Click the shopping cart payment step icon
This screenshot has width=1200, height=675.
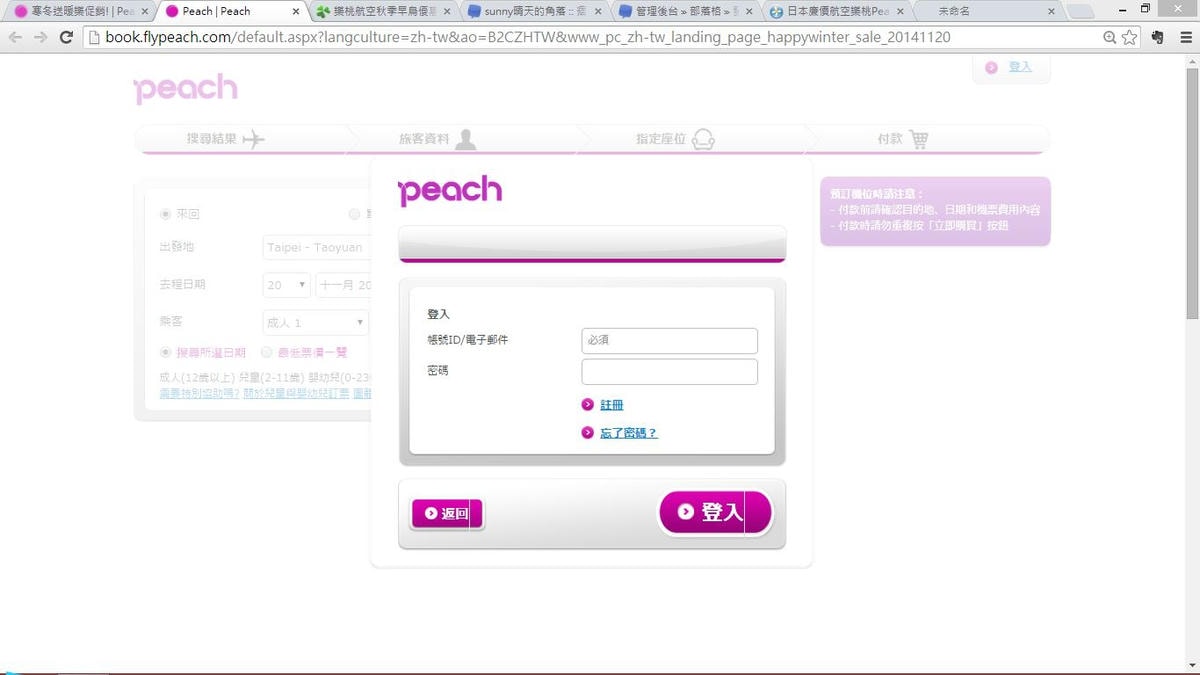coord(918,139)
